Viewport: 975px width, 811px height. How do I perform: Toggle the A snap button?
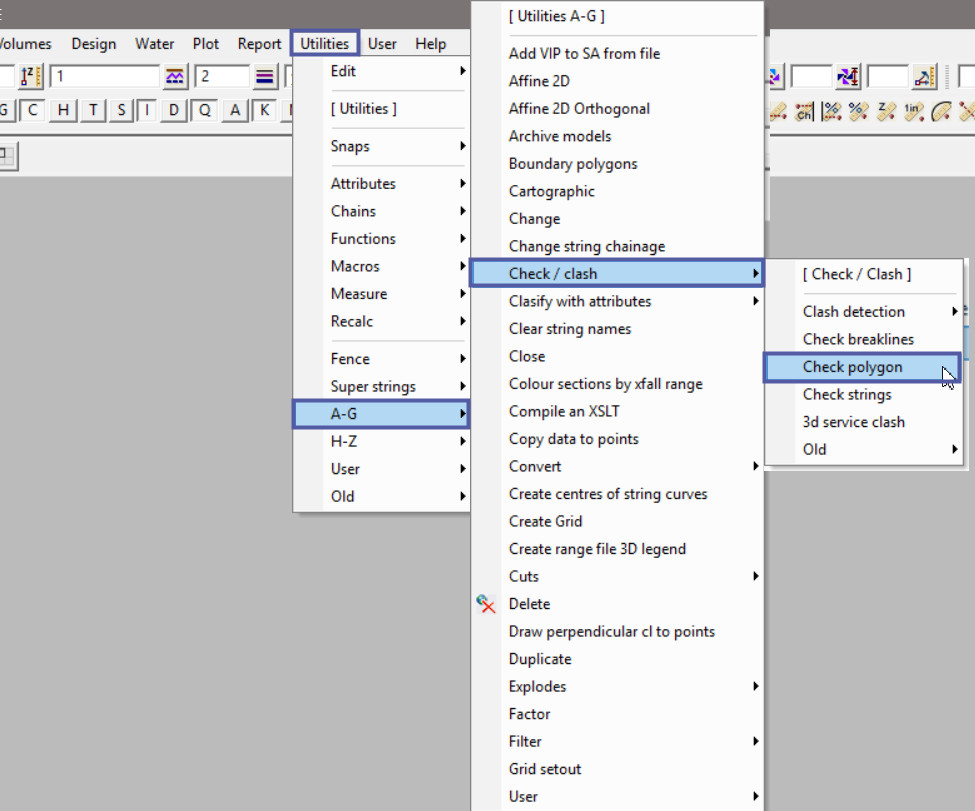pos(235,111)
